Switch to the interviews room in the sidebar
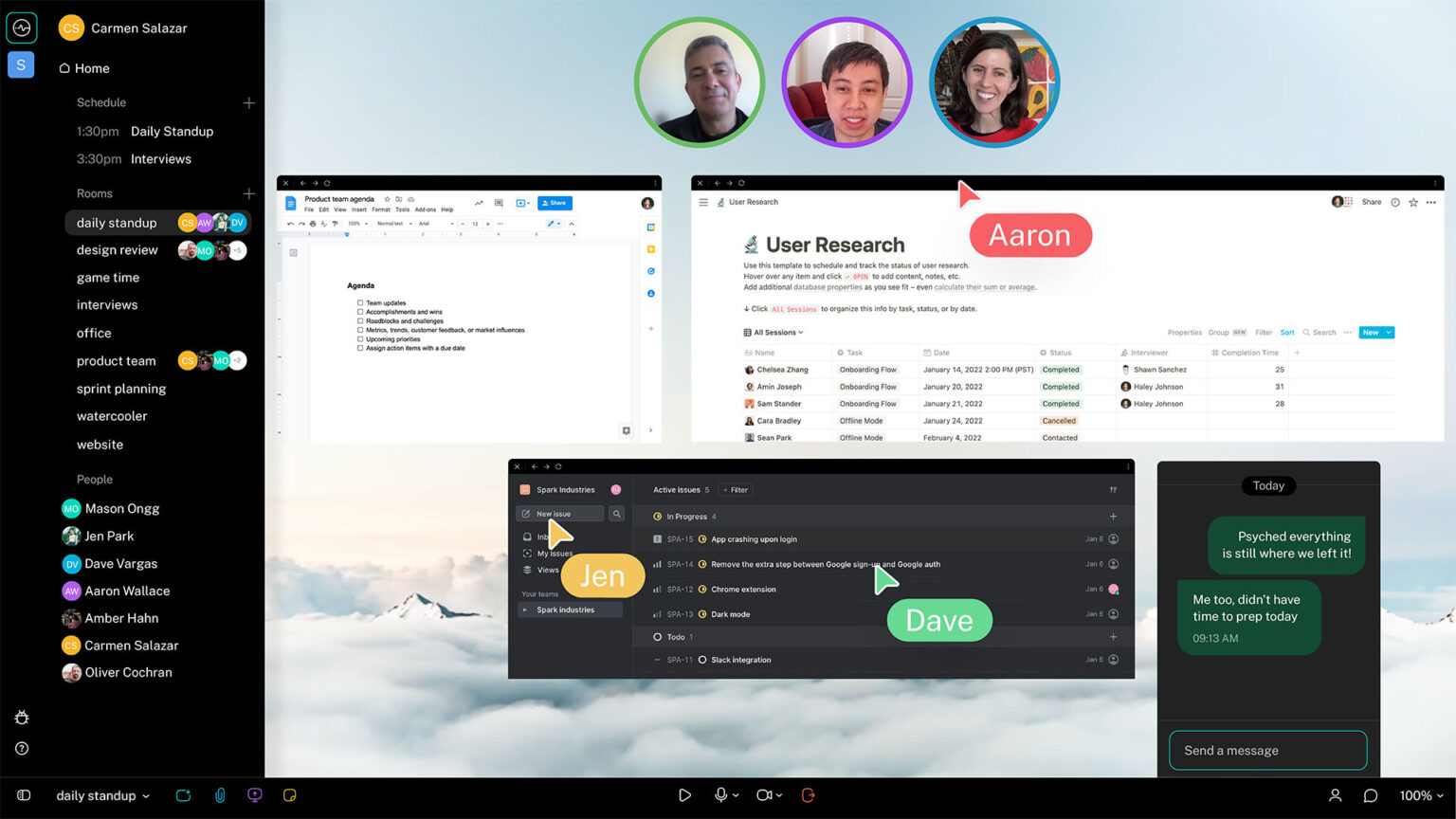This screenshot has height=819, width=1456. [107, 304]
